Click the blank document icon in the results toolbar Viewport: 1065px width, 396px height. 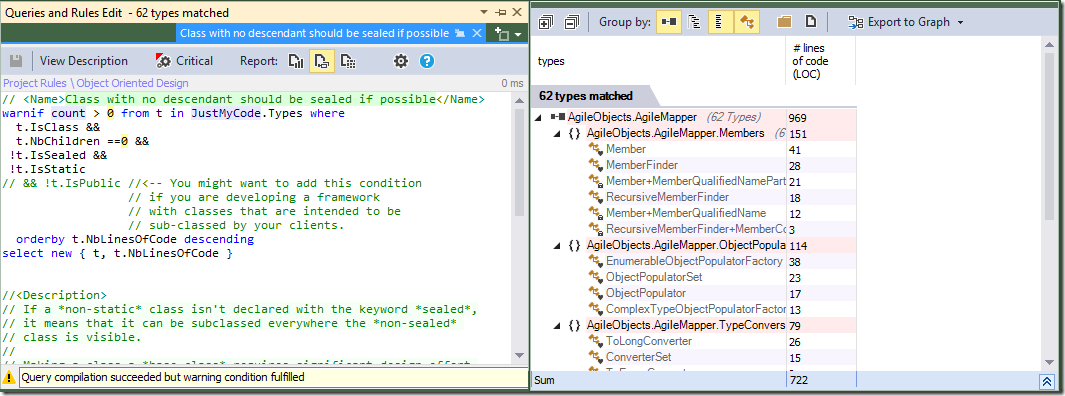[810, 22]
